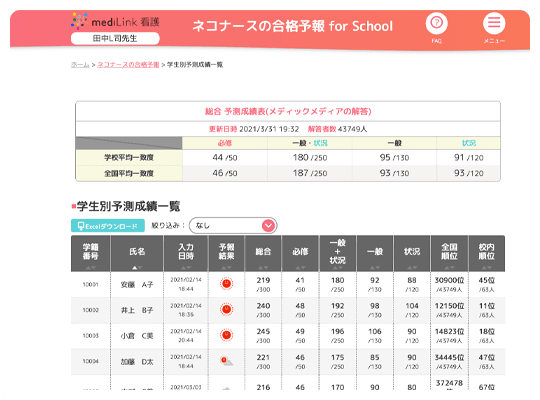Click 全国平均一致度 row label
The image size is (540, 400).
[x=129, y=173]
